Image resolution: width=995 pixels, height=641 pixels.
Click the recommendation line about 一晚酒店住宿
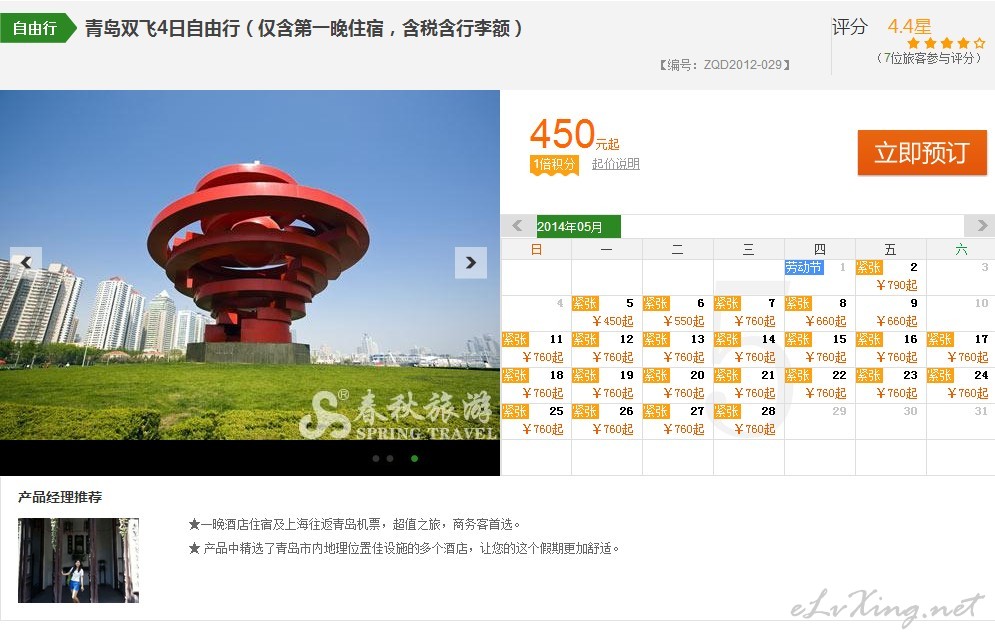(x=355, y=524)
